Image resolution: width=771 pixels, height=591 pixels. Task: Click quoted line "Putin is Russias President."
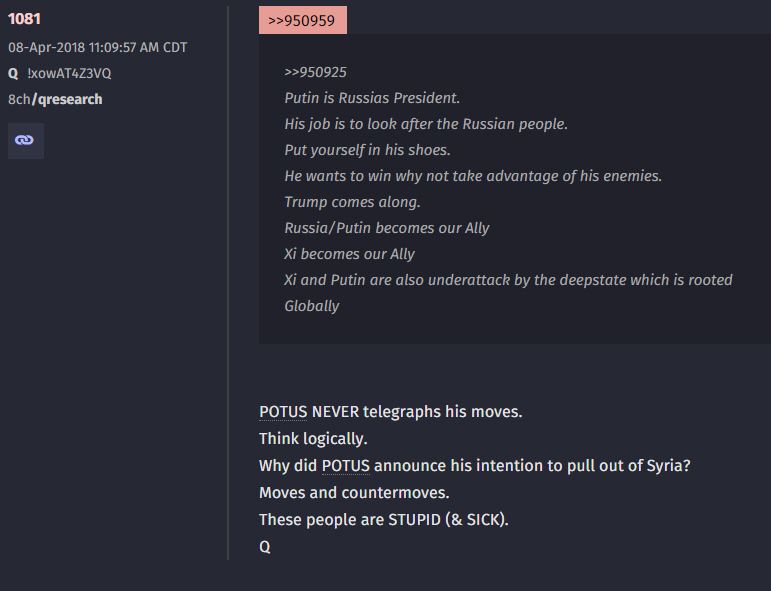click(372, 98)
